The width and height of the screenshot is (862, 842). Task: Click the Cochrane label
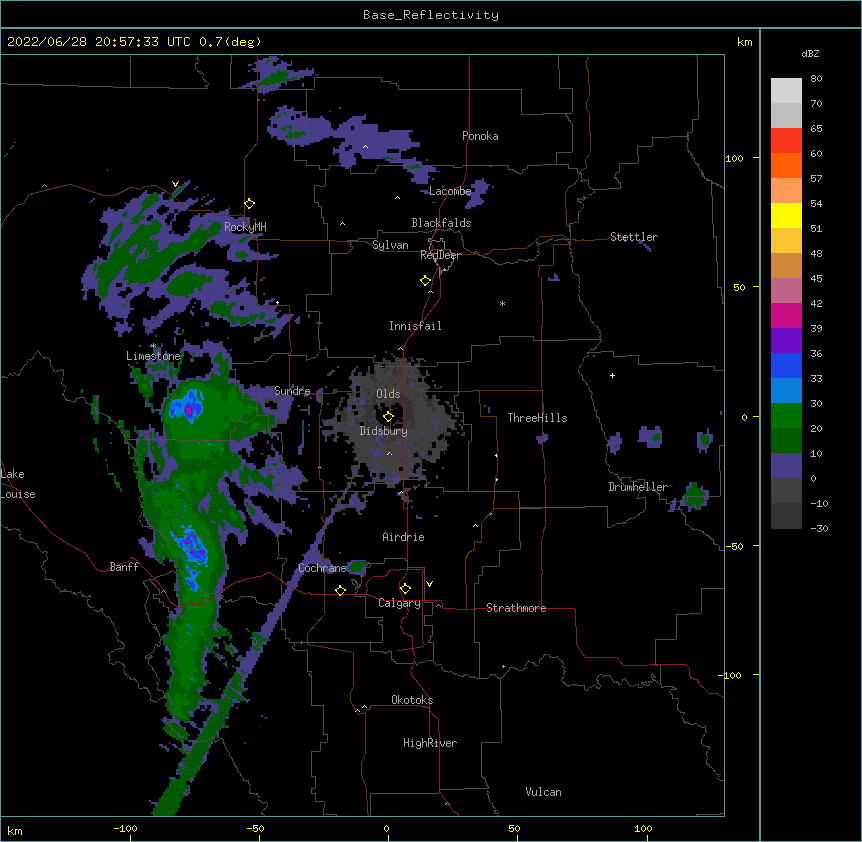pos(322,568)
